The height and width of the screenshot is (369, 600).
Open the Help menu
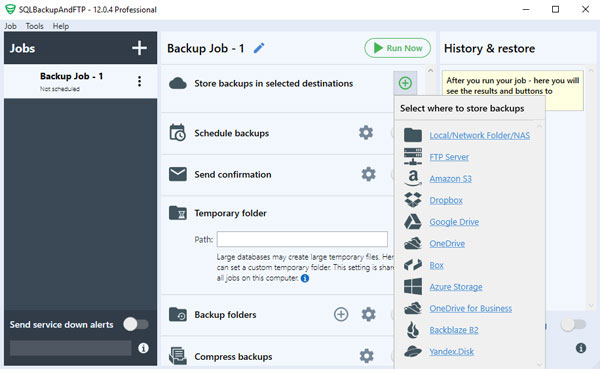[61, 26]
